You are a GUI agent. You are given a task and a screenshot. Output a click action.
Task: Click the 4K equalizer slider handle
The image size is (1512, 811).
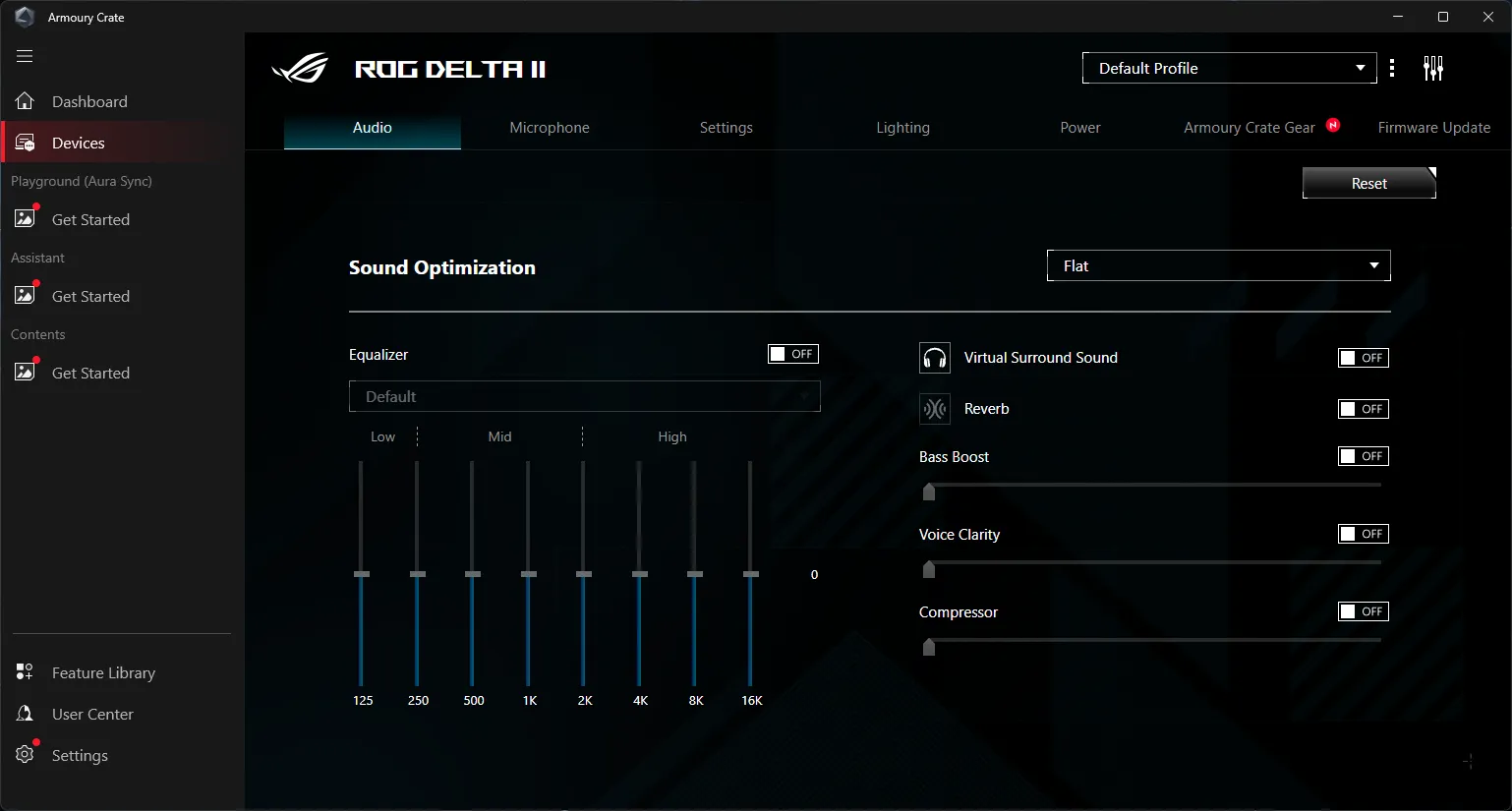(x=640, y=574)
